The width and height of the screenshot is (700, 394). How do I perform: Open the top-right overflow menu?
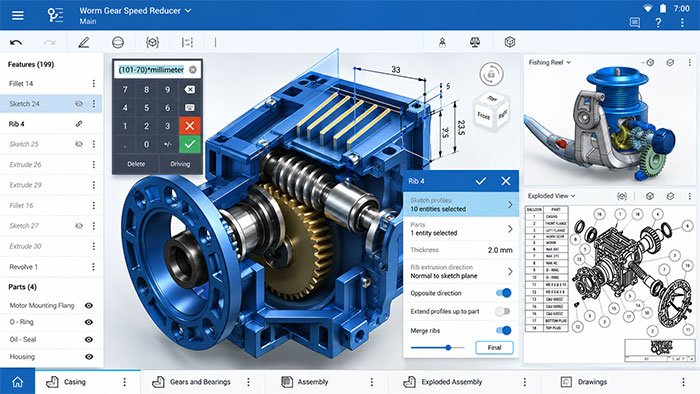[x=682, y=22]
